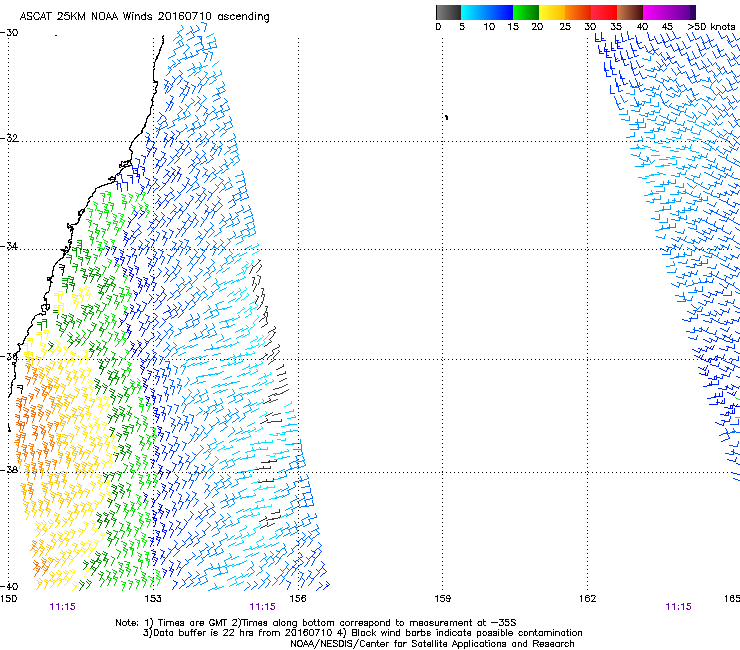
Task: Click the '162' longitude axis label
Action: click(588, 599)
